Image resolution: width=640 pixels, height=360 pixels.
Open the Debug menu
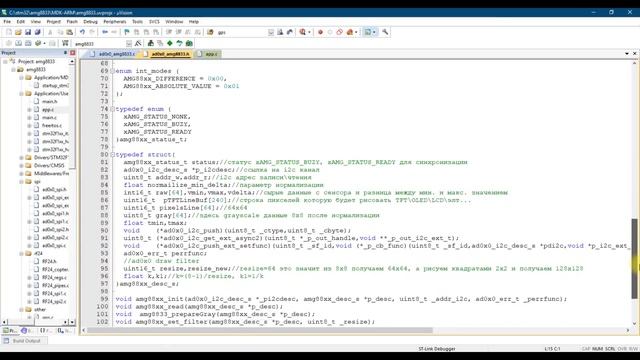pyautogui.click(x=90, y=22)
